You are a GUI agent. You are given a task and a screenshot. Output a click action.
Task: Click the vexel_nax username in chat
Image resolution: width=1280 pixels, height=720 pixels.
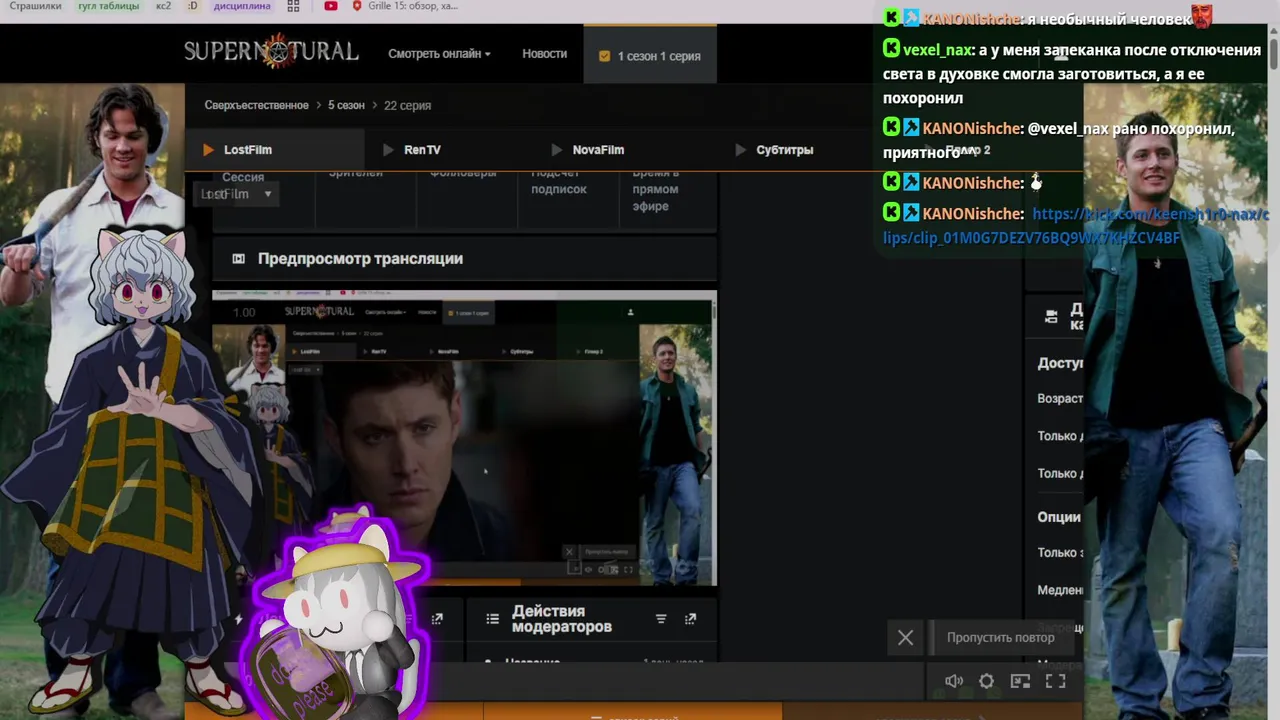tap(938, 50)
